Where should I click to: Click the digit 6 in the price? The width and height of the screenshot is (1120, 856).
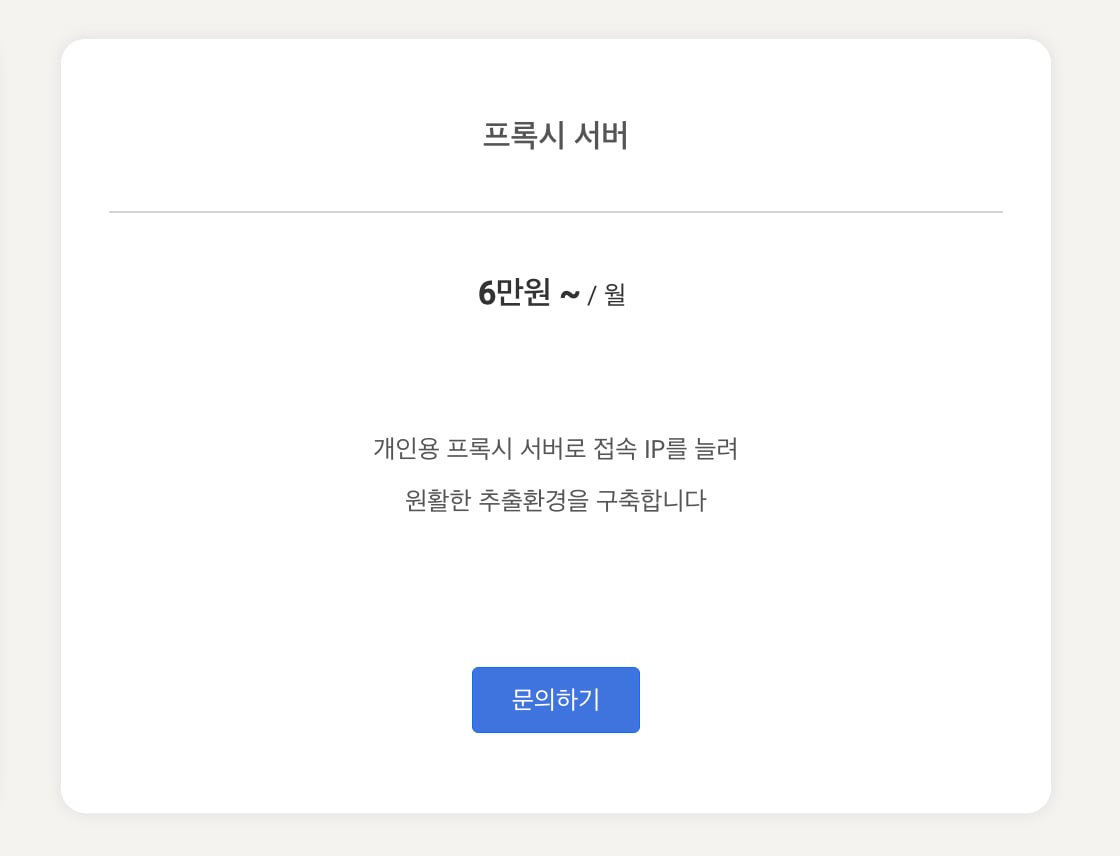(487, 294)
